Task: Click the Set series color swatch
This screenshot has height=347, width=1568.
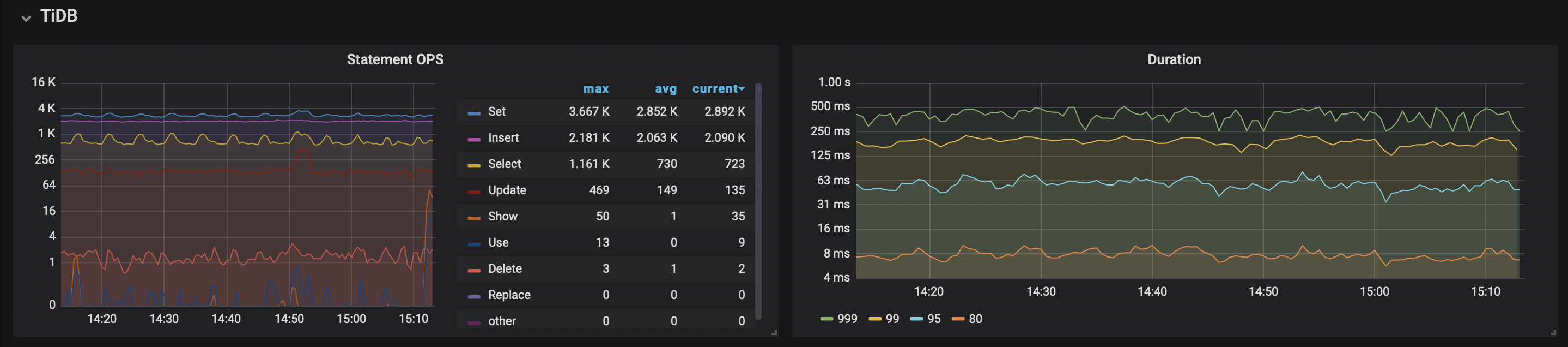Action: coord(473,113)
